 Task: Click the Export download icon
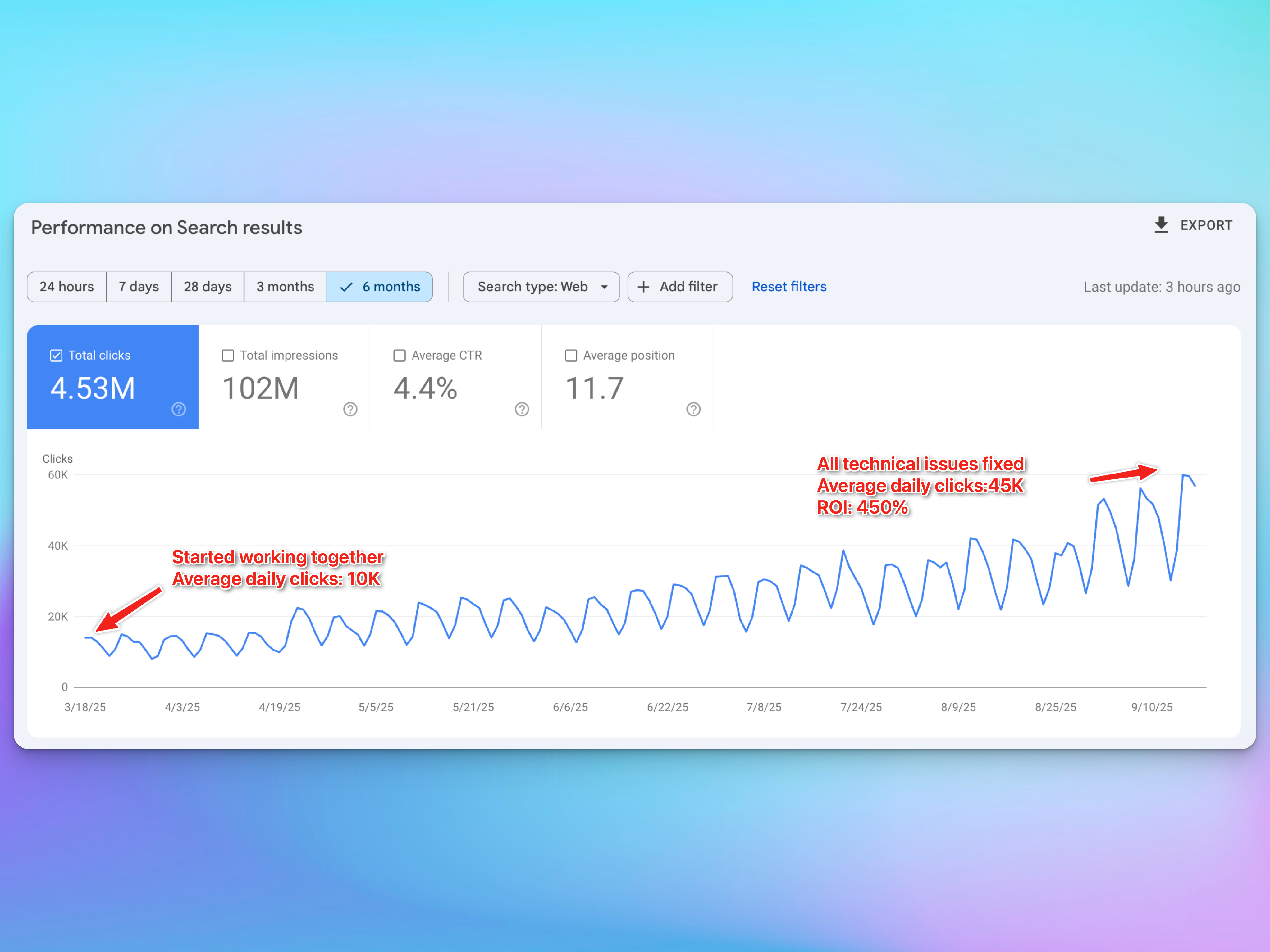(x=1161, y=225)
